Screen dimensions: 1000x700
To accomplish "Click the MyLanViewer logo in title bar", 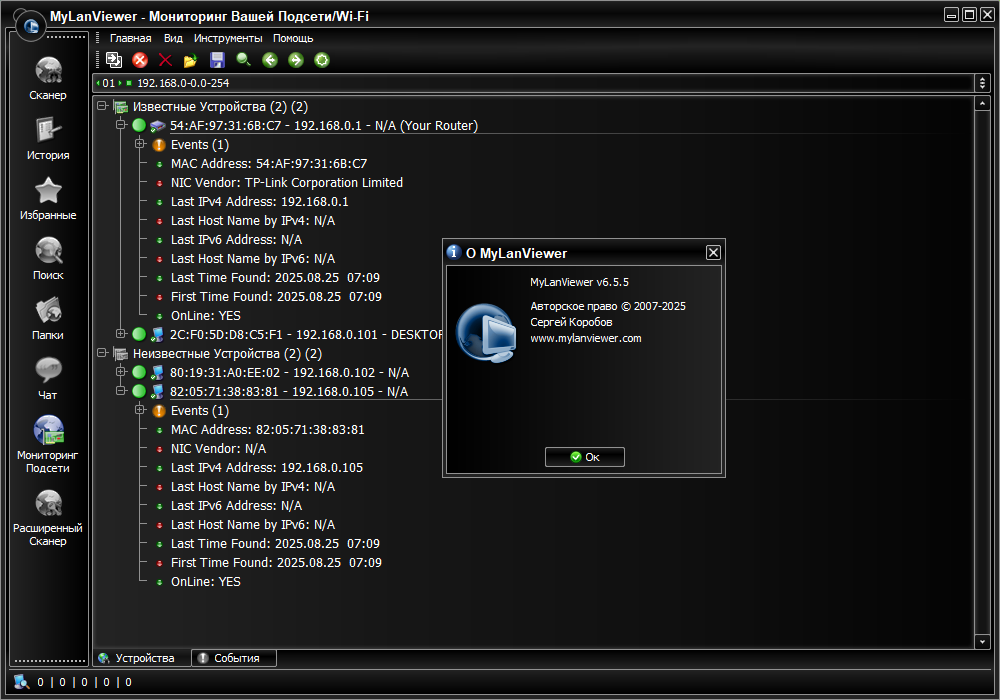I will point(30,26).
